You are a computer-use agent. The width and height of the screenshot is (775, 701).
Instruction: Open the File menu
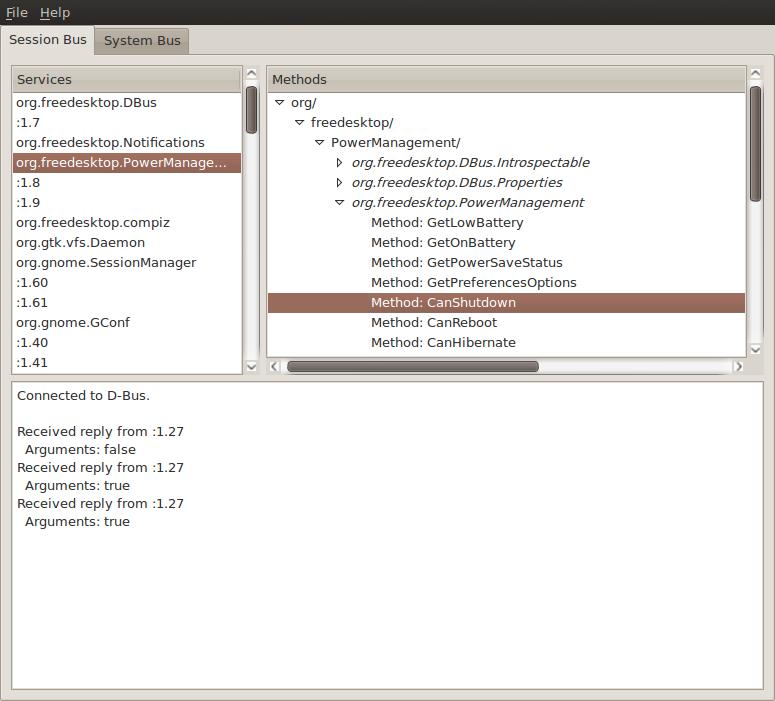click(16, 12)
